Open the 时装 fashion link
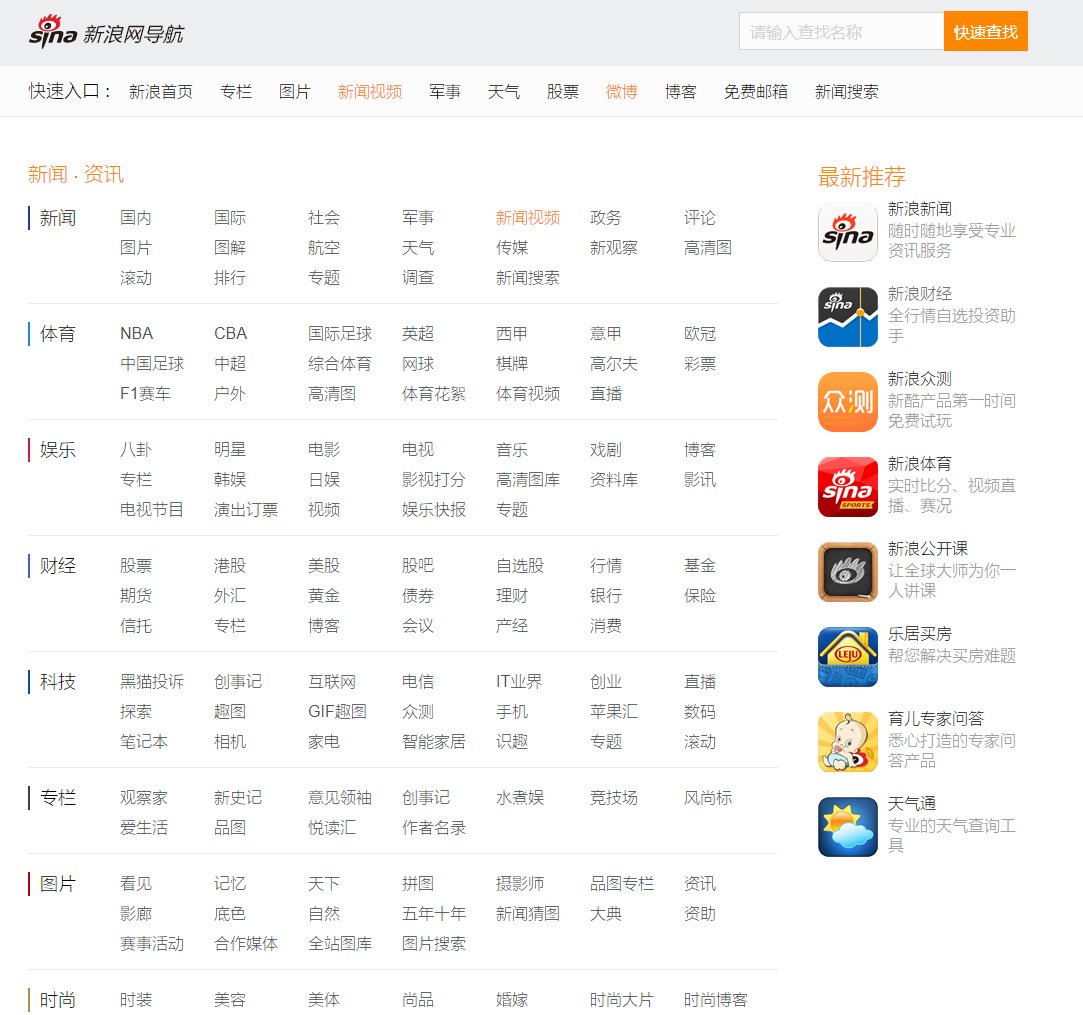Screen dimensions: 1083x1015 tap(135, 1000)
